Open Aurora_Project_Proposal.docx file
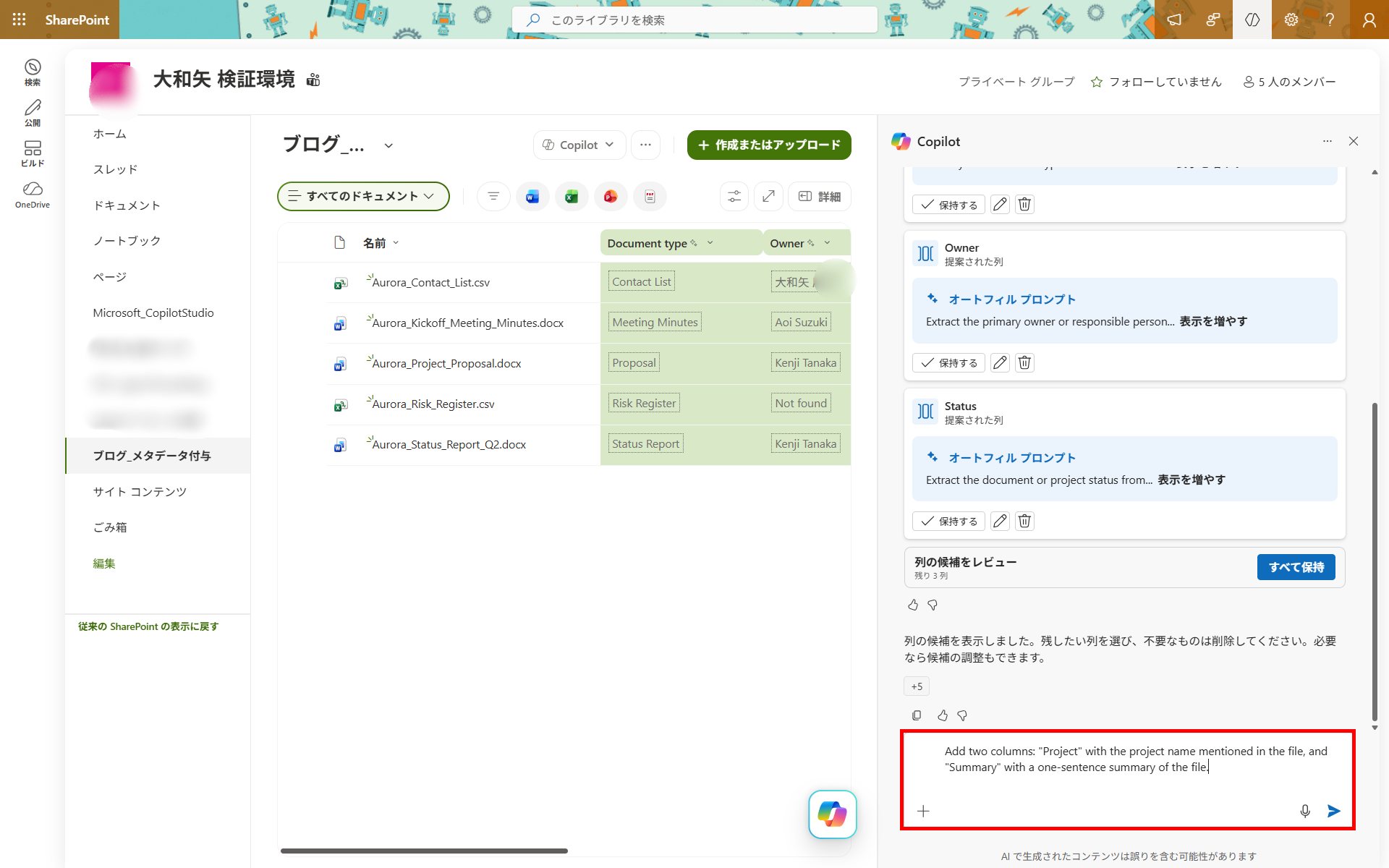 tap(446, 363)
